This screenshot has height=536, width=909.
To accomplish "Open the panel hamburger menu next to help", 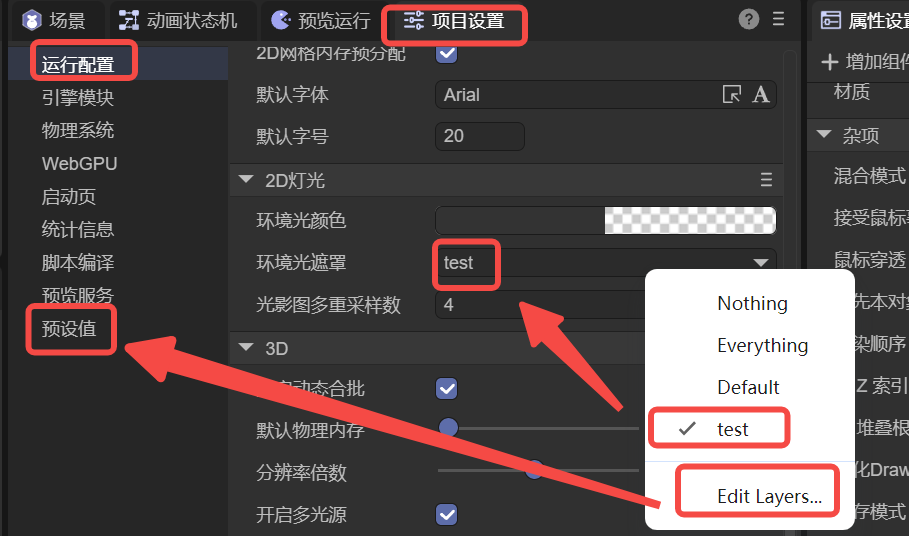I will tap(779, 19).
